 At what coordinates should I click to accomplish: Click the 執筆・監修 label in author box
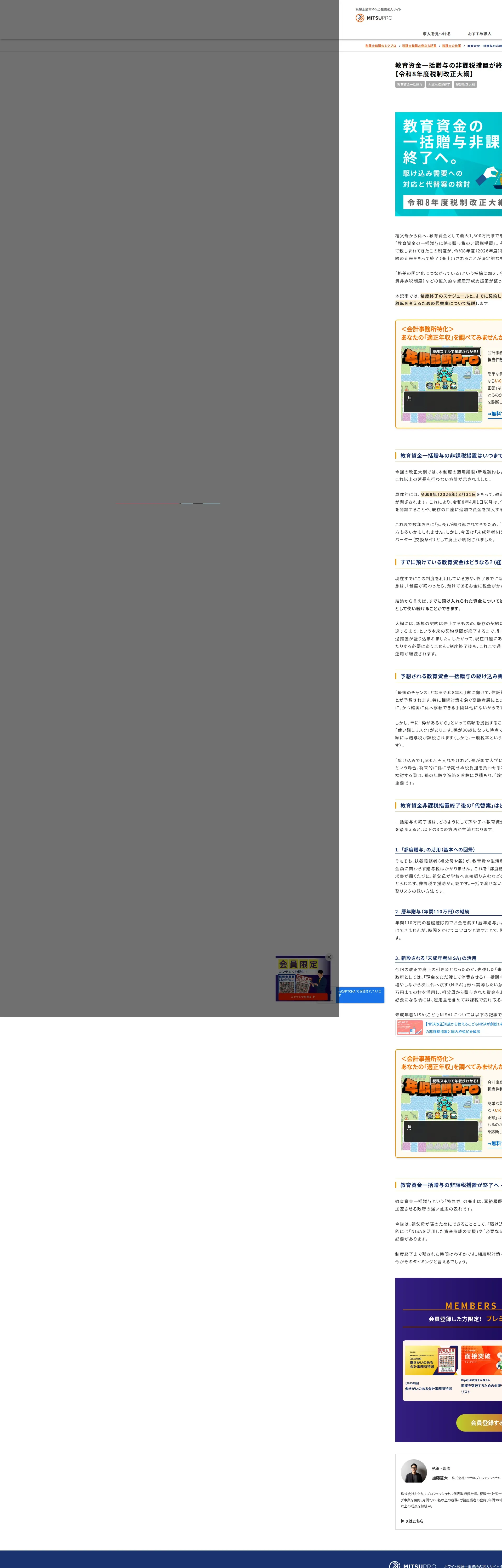pos(441,1468)
